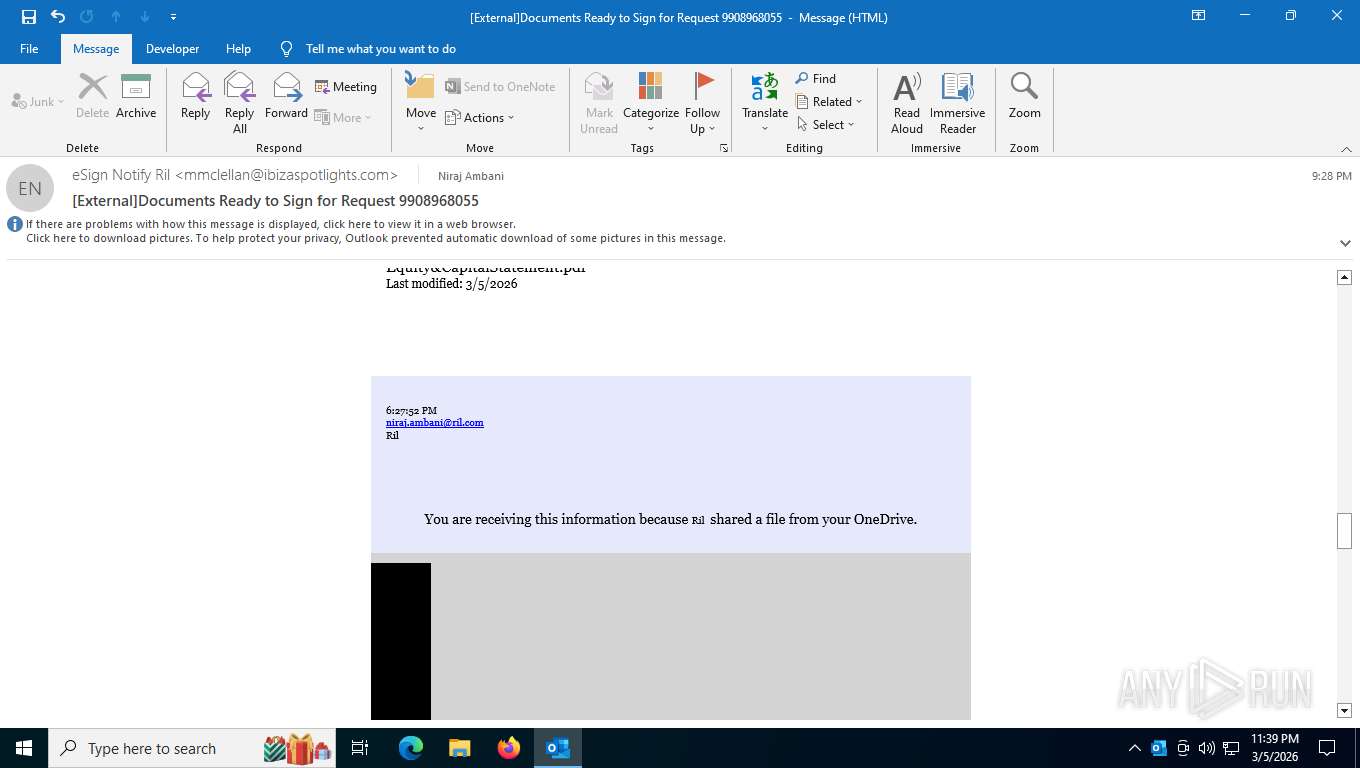Click recipient Niraj Ambani
Viewport: 1360px width, 768px height.
pyautogui.click(x=471, y=176)
